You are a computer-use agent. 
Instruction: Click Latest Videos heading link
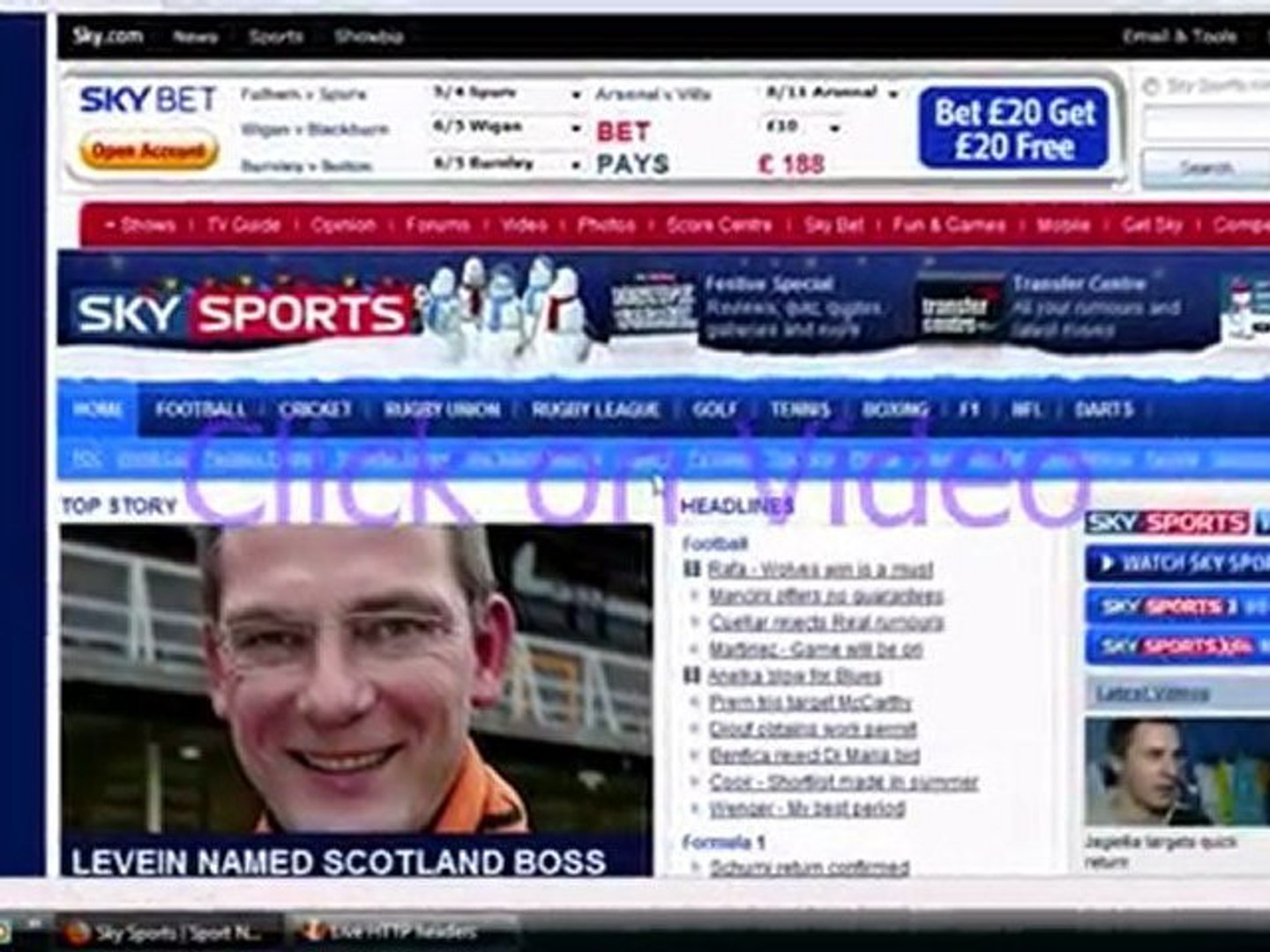(1152, 695)
